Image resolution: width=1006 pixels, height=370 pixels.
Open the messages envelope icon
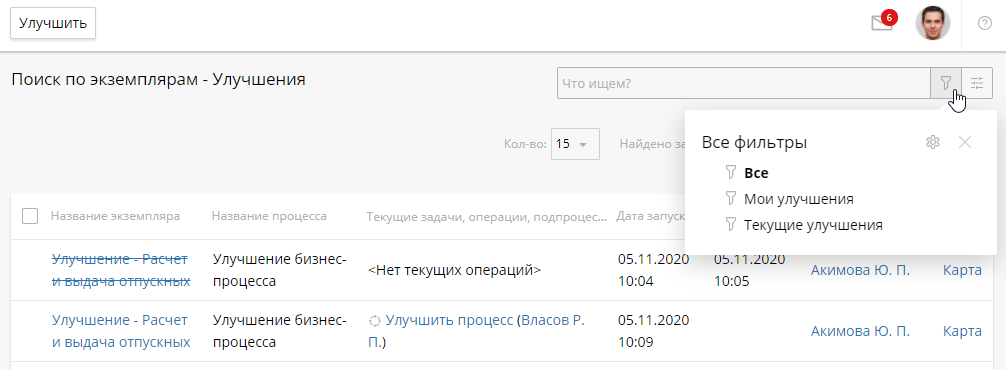pyautogui.click(x=882, y=24)
